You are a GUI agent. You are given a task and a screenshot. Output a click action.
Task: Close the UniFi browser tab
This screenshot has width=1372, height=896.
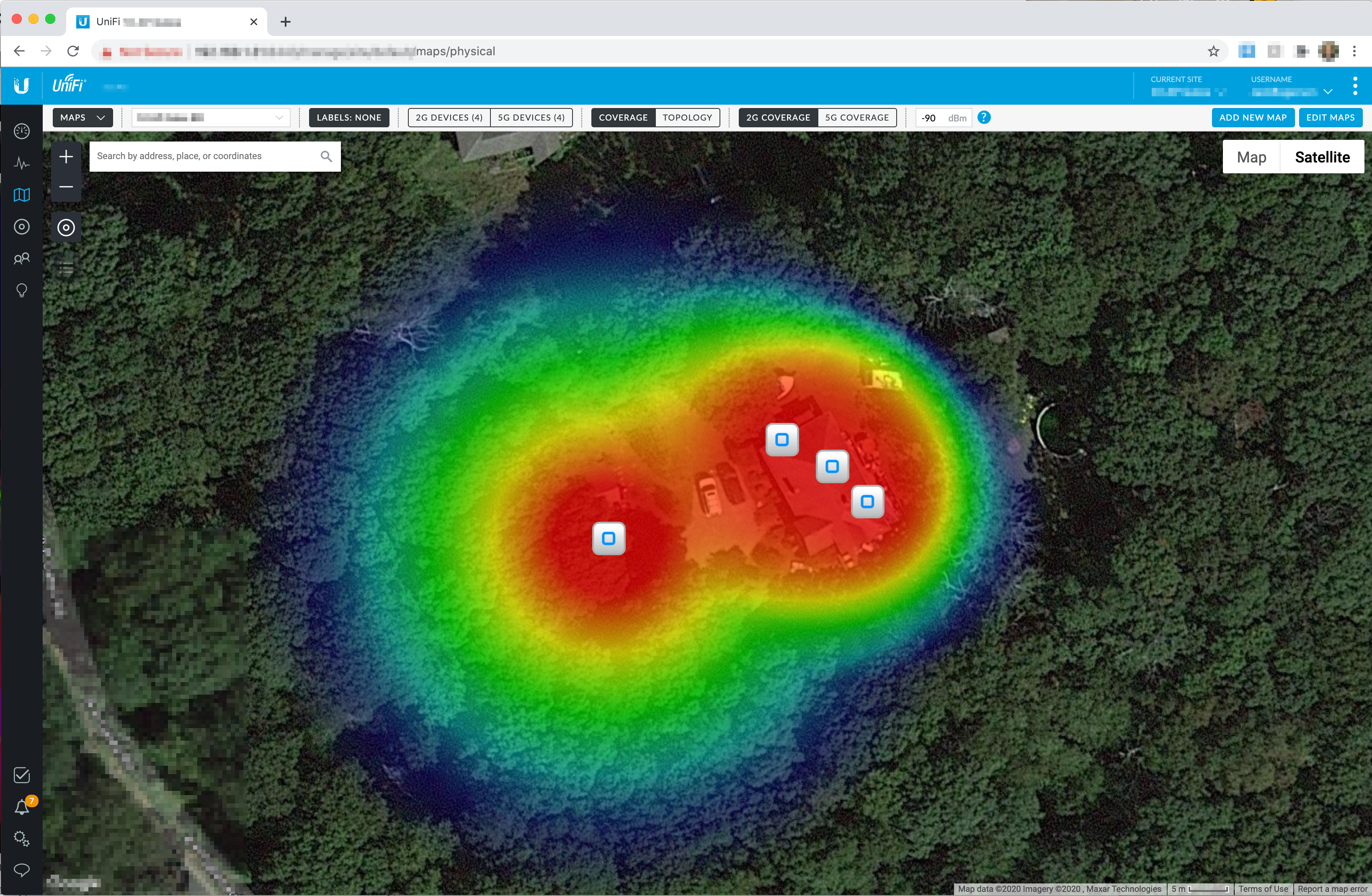pyautogui.click(x=254, y=22)
